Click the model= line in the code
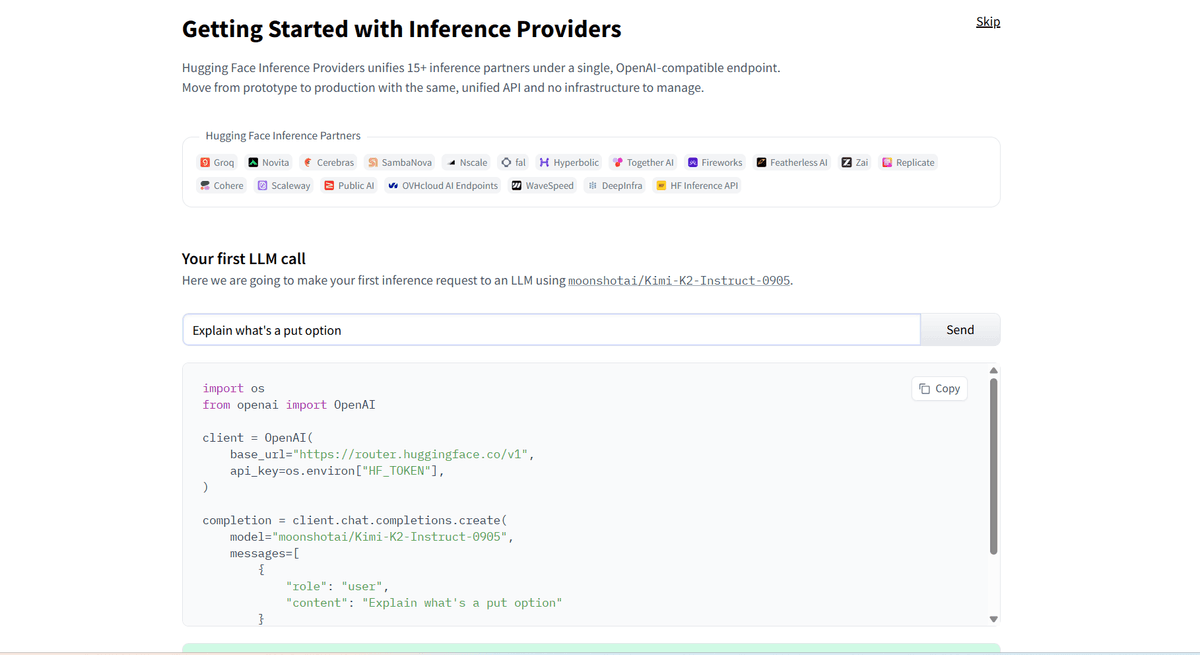Viewport: 1200px width, 655px height. point(371,536)
